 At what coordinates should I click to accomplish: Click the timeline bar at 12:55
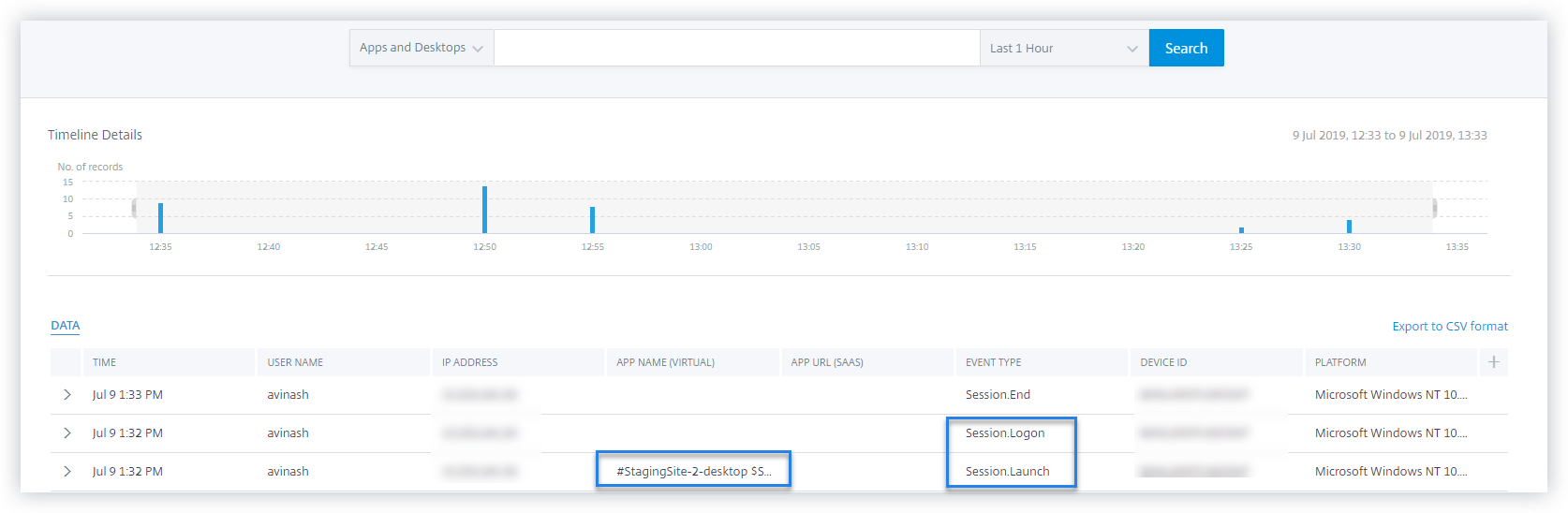pyautogui.click(x=592, y=220)
